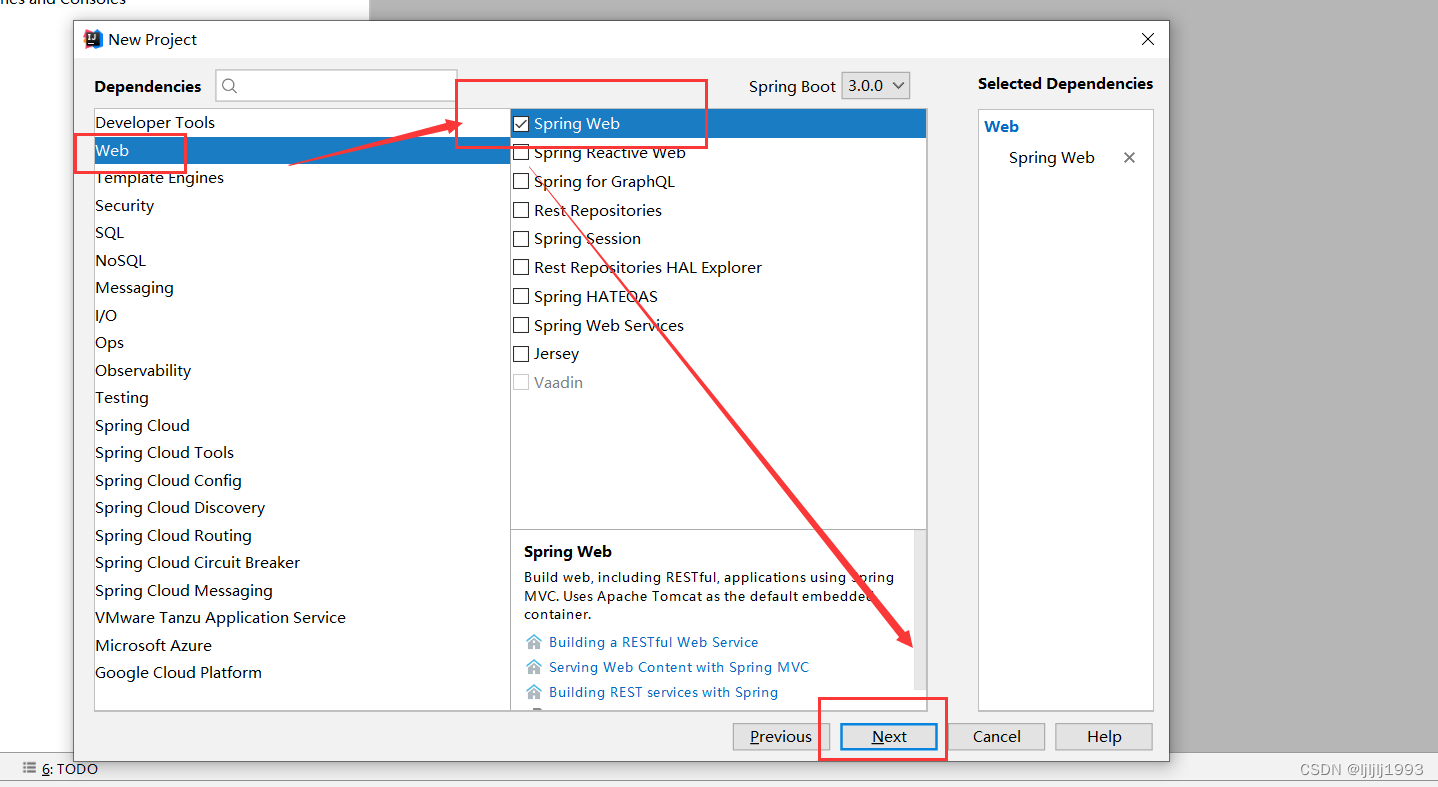Open the Help button
The height and width of the screenshot is (787, 1438).
(1104, 737)
